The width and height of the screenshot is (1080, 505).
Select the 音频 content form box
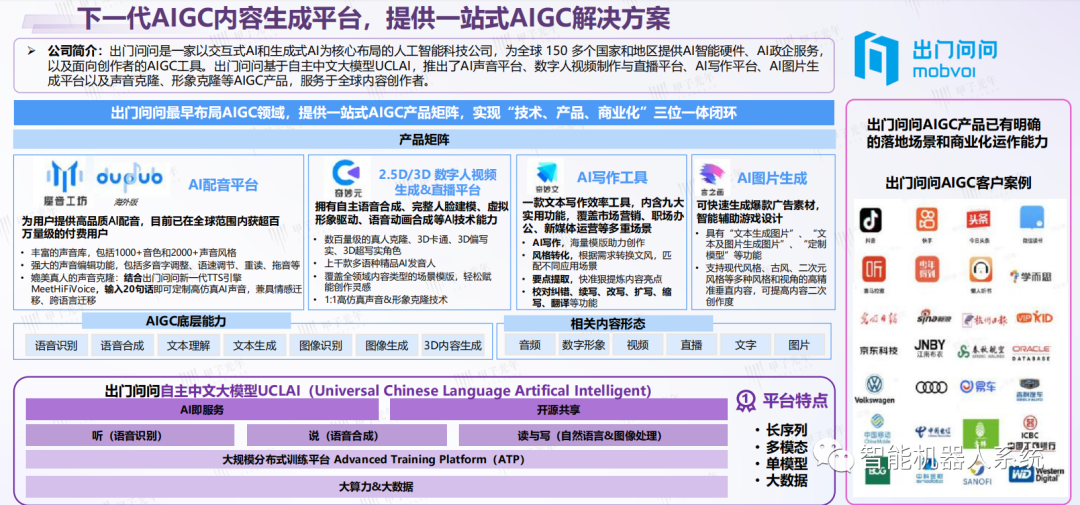pyautogui.click(x=530, y=344)
